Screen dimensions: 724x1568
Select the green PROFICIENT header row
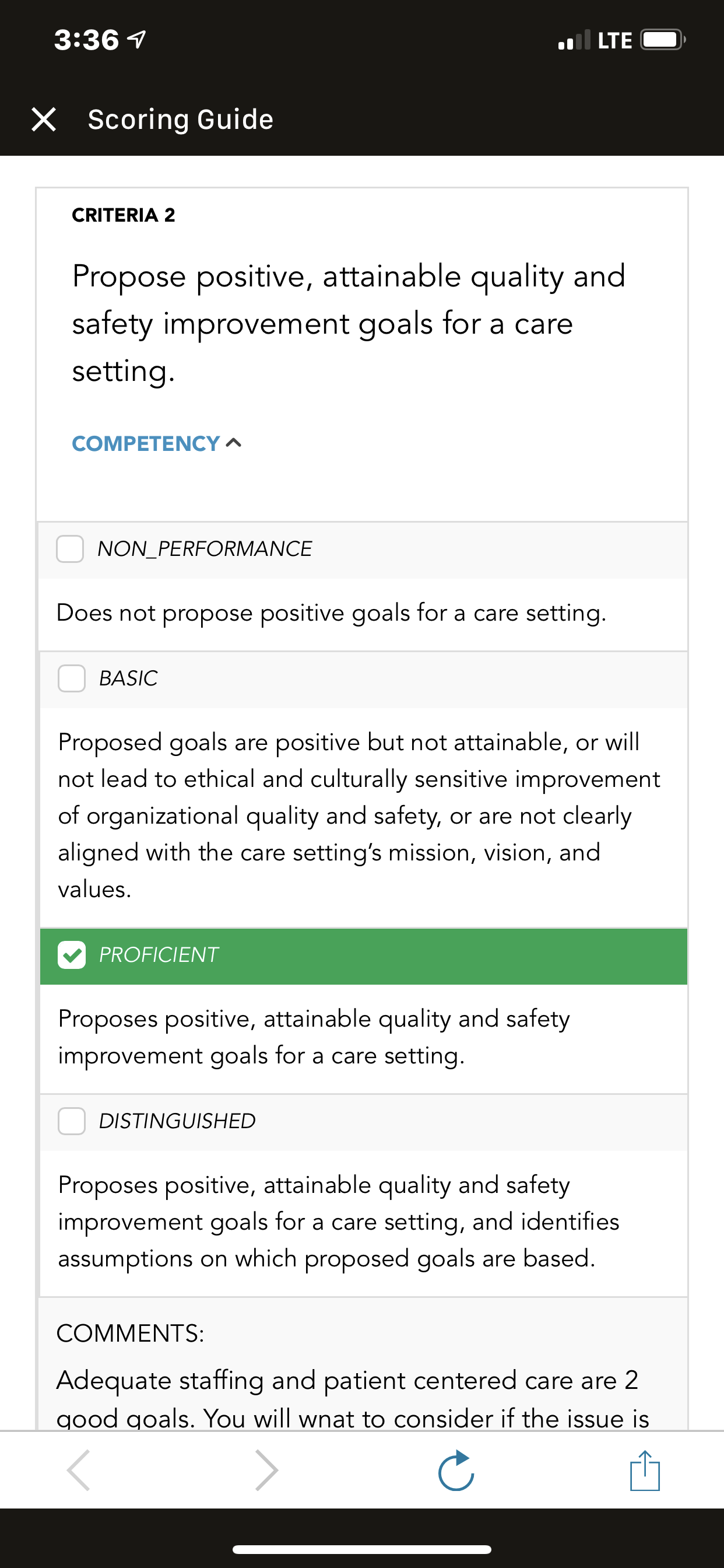pyautogui.click(x=364, y=956)
